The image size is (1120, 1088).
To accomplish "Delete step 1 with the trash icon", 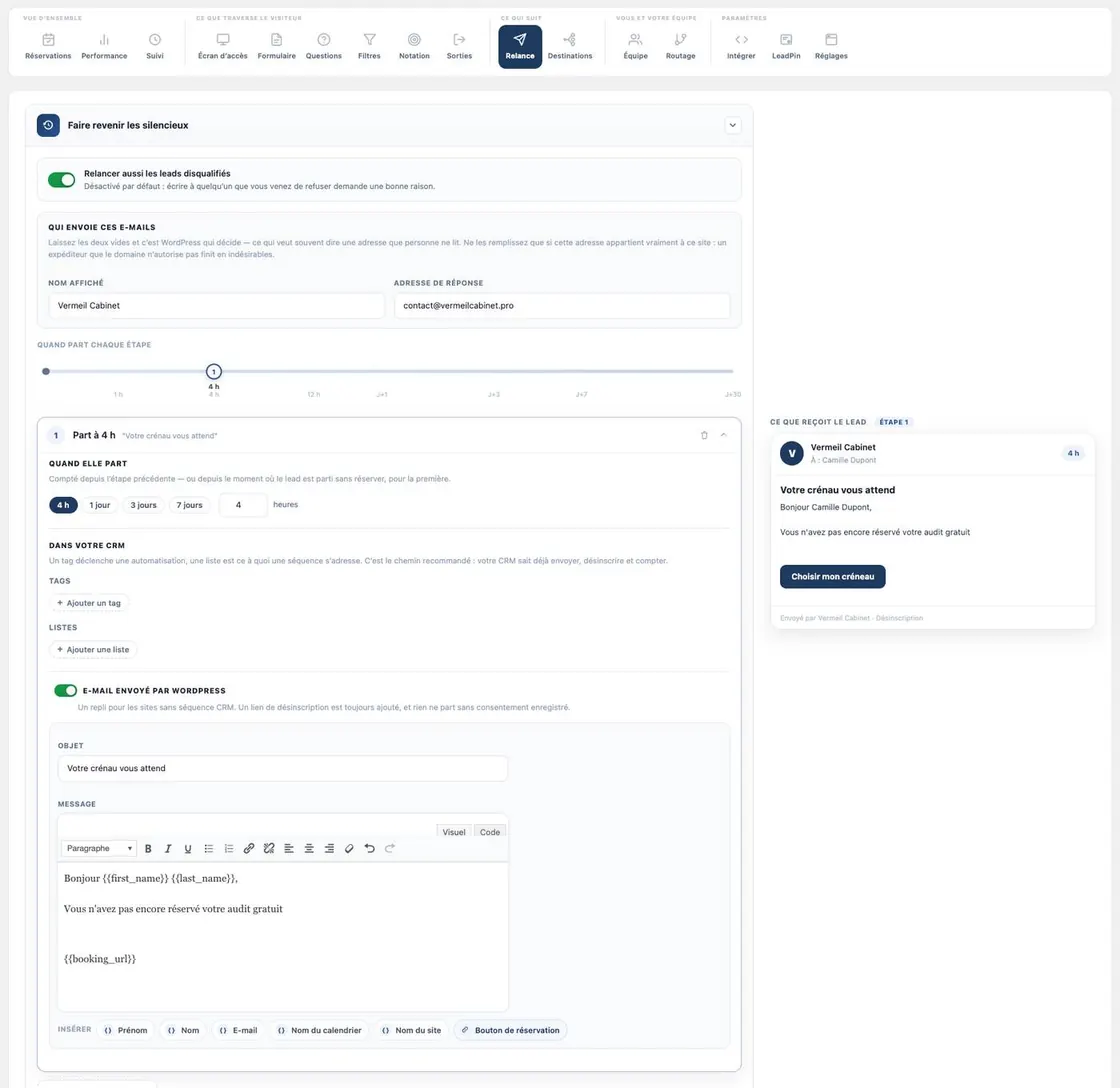I will point(704,435).
